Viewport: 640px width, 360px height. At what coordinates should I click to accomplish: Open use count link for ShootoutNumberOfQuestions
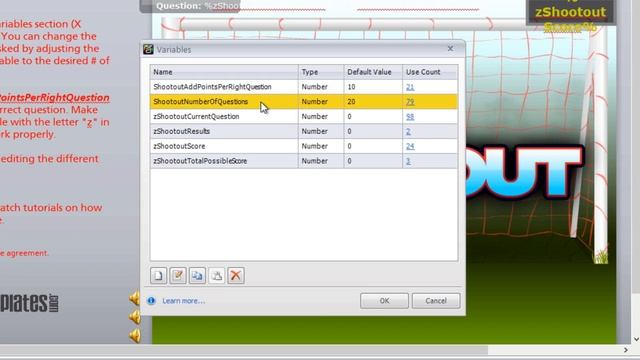pos(410,102)
